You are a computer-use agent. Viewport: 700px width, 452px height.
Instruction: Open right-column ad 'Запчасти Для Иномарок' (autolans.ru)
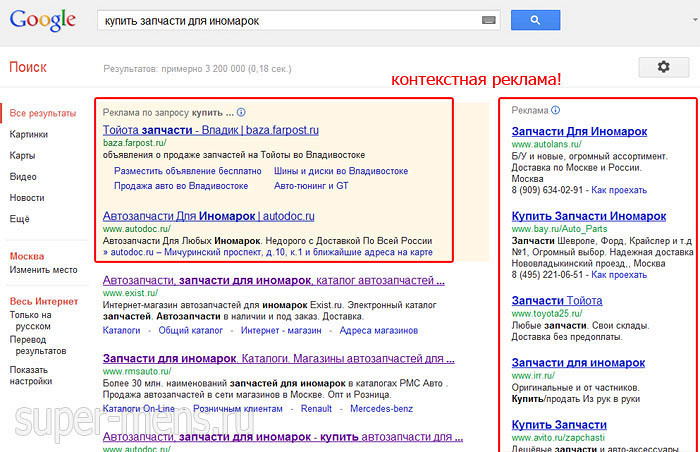(579, 131)
